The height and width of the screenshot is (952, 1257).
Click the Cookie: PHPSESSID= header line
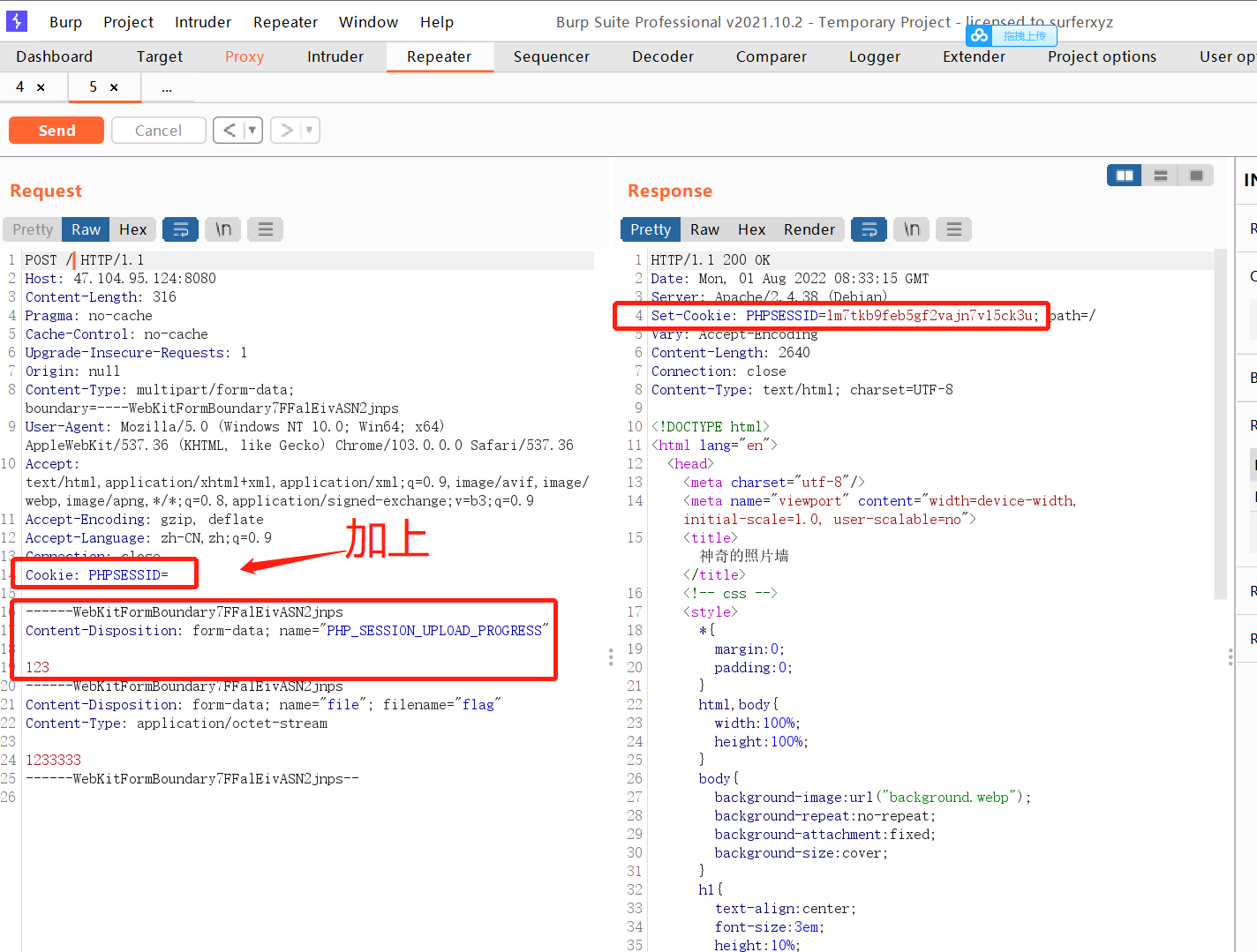[x=97, y=575]
